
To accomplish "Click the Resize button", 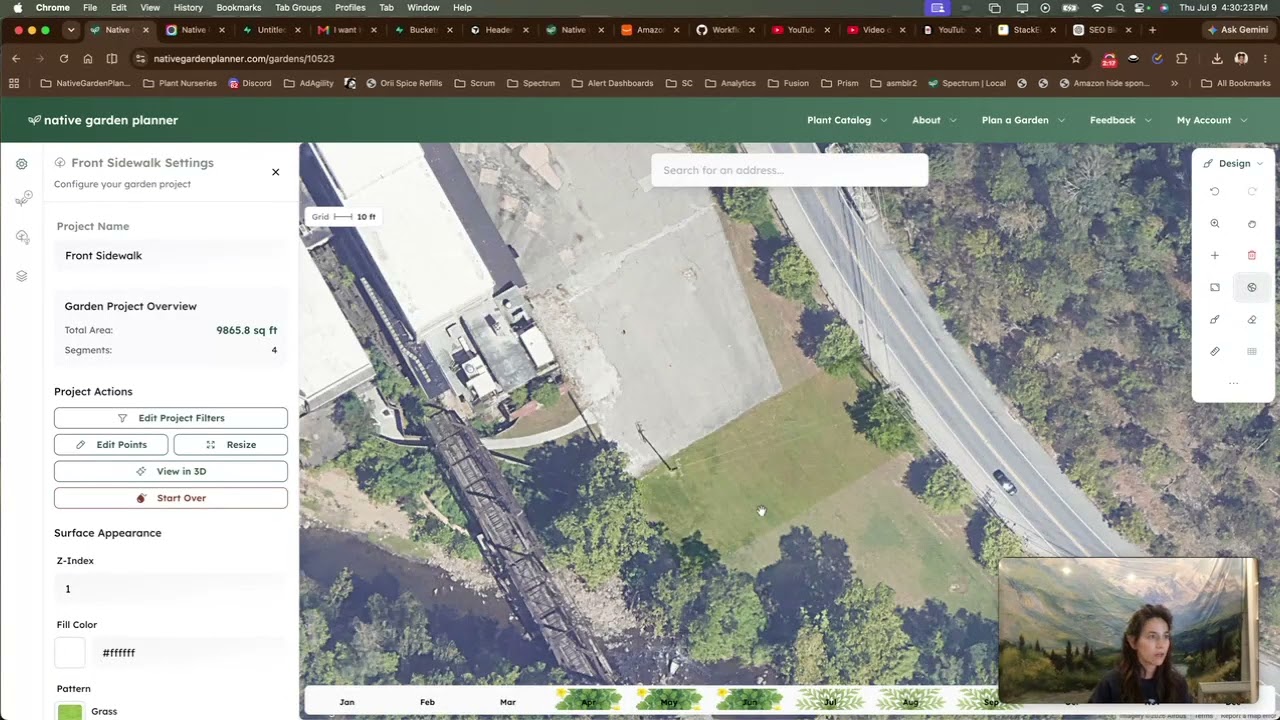I will click(231, 445).
